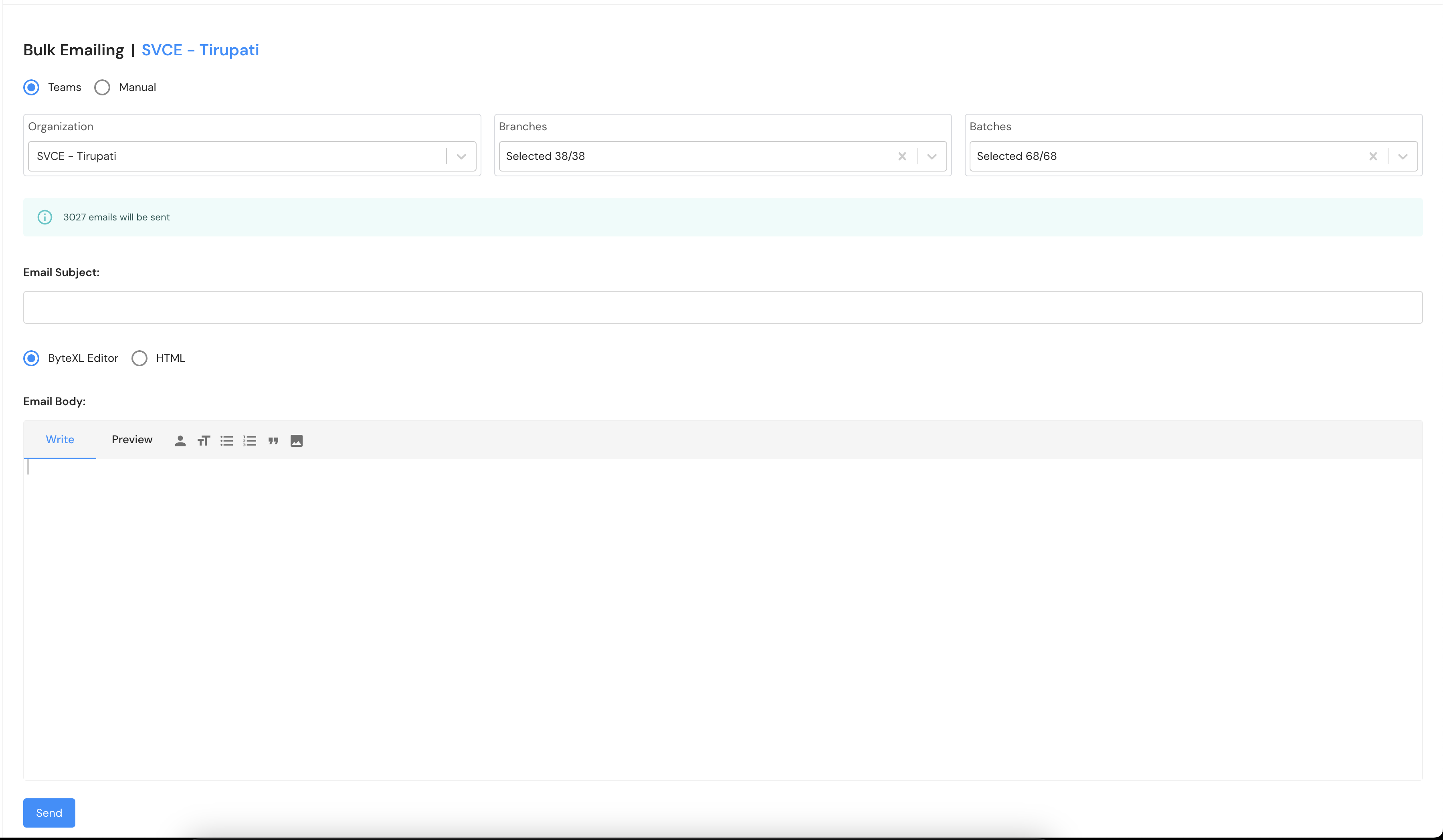Click the text heading size icon
The height and width of the screenshot is (840, 1443).
click(203, 440)
